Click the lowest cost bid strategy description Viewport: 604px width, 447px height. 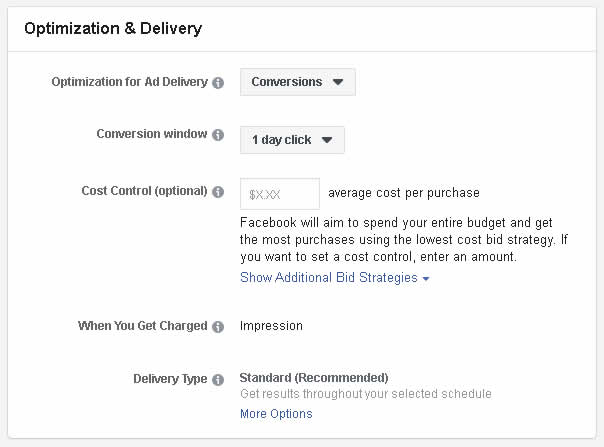tap(404, 239)
